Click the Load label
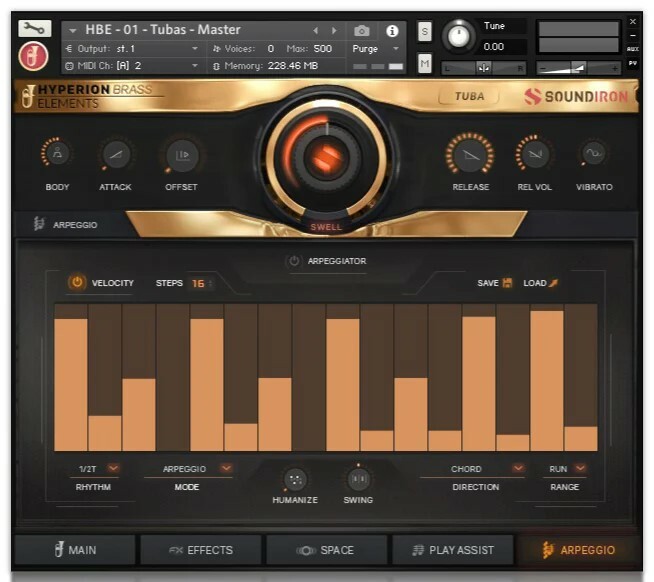Screen dimensions: 654x582 click(534, 283)
